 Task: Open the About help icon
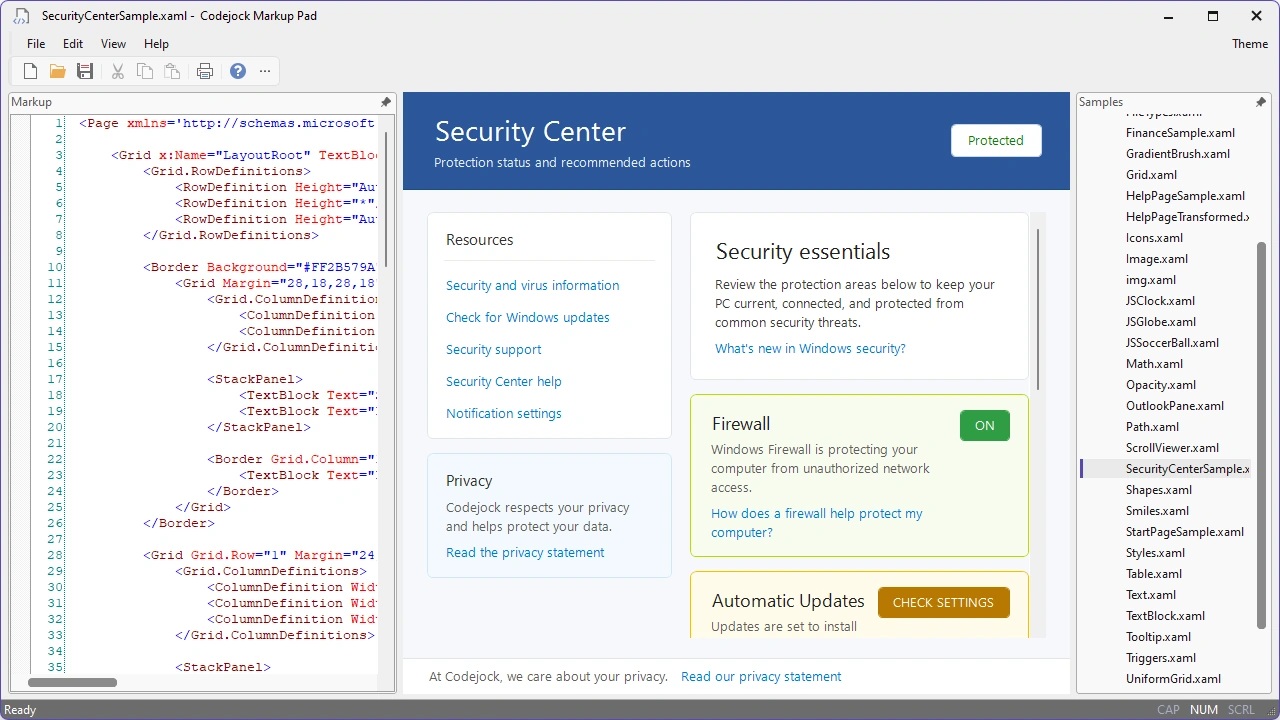coord(238,71)
